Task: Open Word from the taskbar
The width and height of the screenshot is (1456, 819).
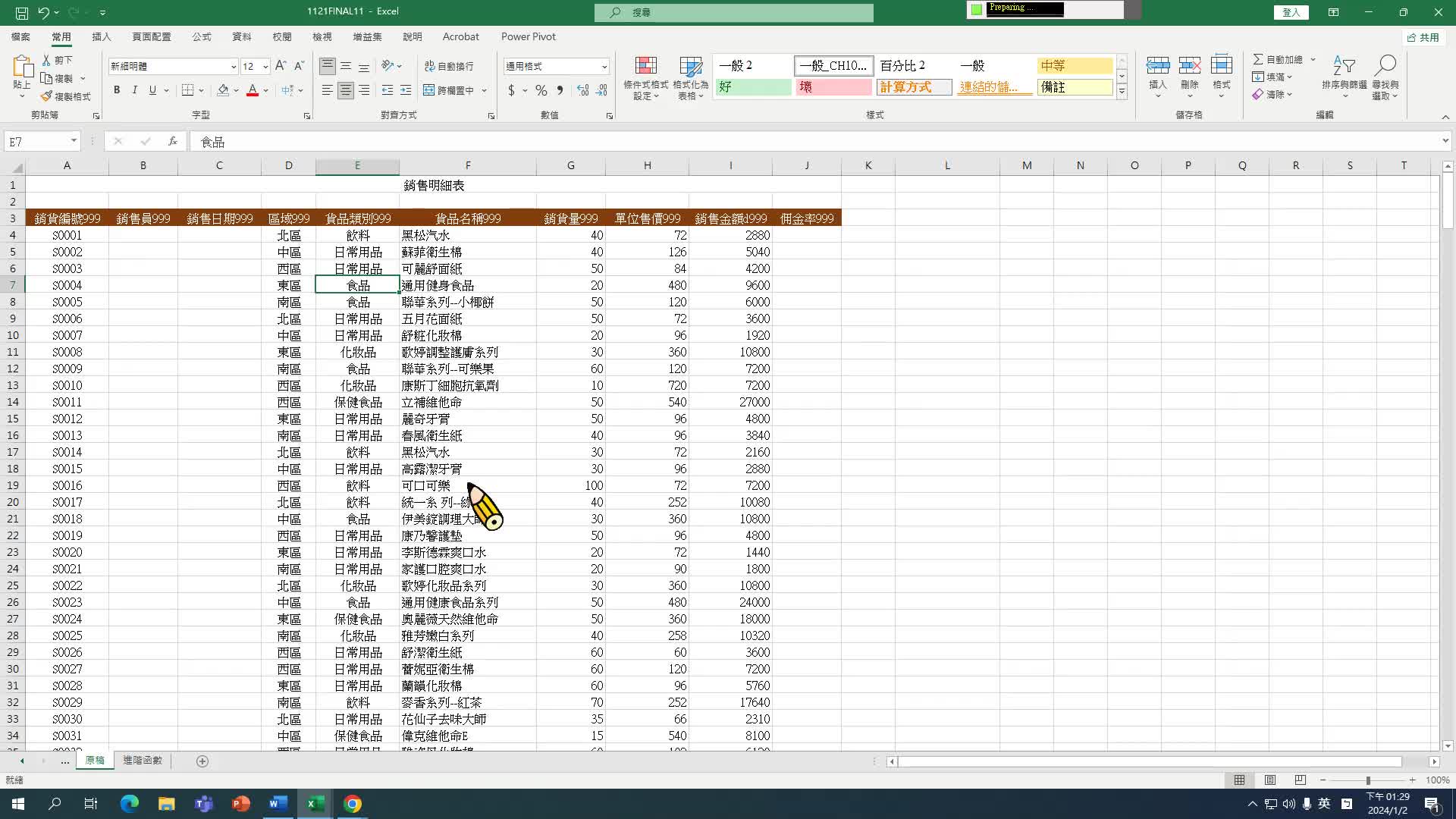Action: pyautogui.click(x=278, y=804)
